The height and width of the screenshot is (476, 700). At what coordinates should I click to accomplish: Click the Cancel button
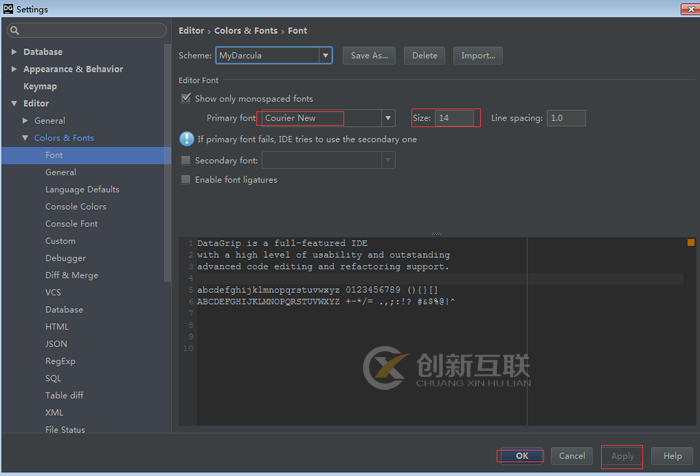pos(572,455)
